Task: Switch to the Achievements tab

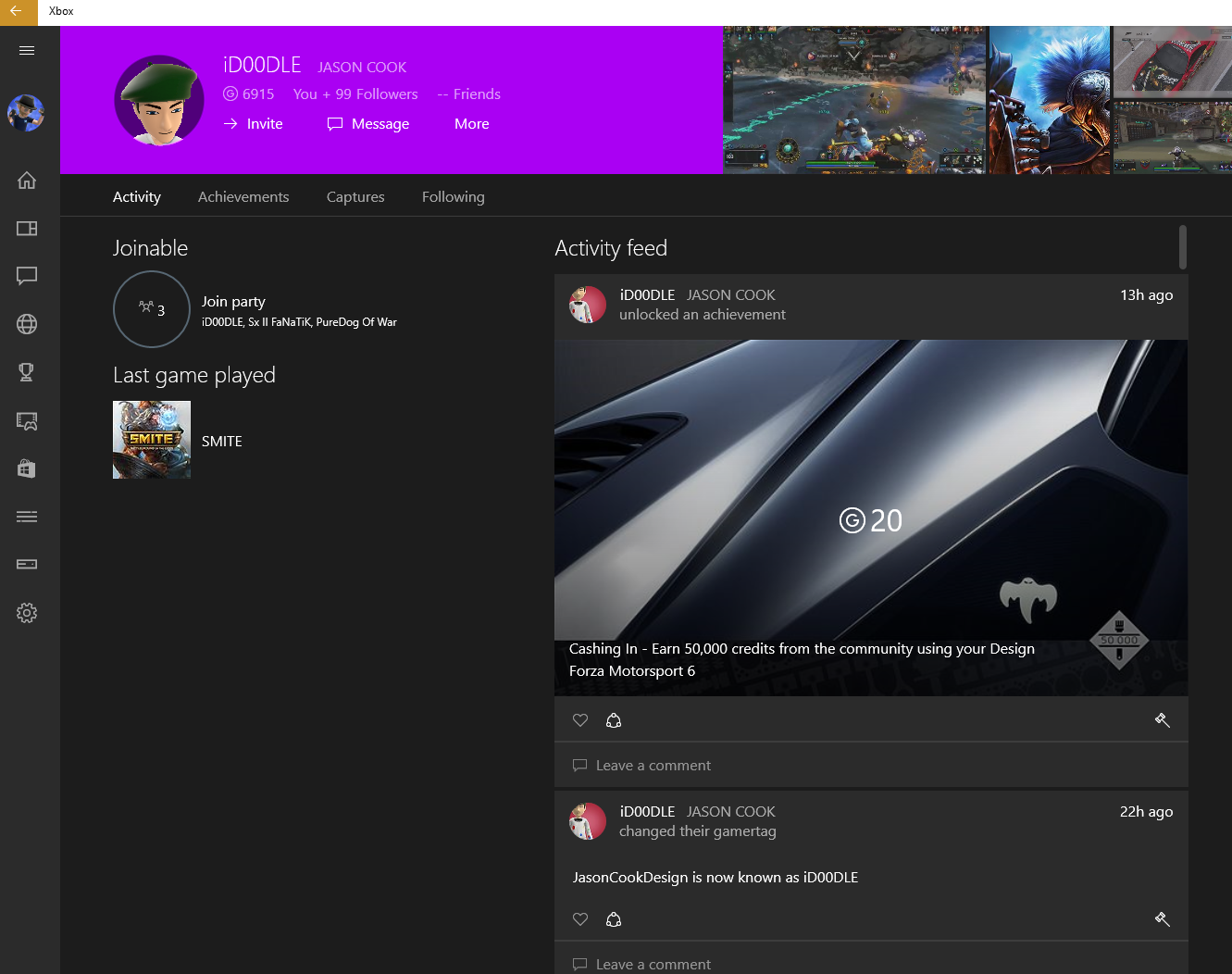Action: [243, 197]
